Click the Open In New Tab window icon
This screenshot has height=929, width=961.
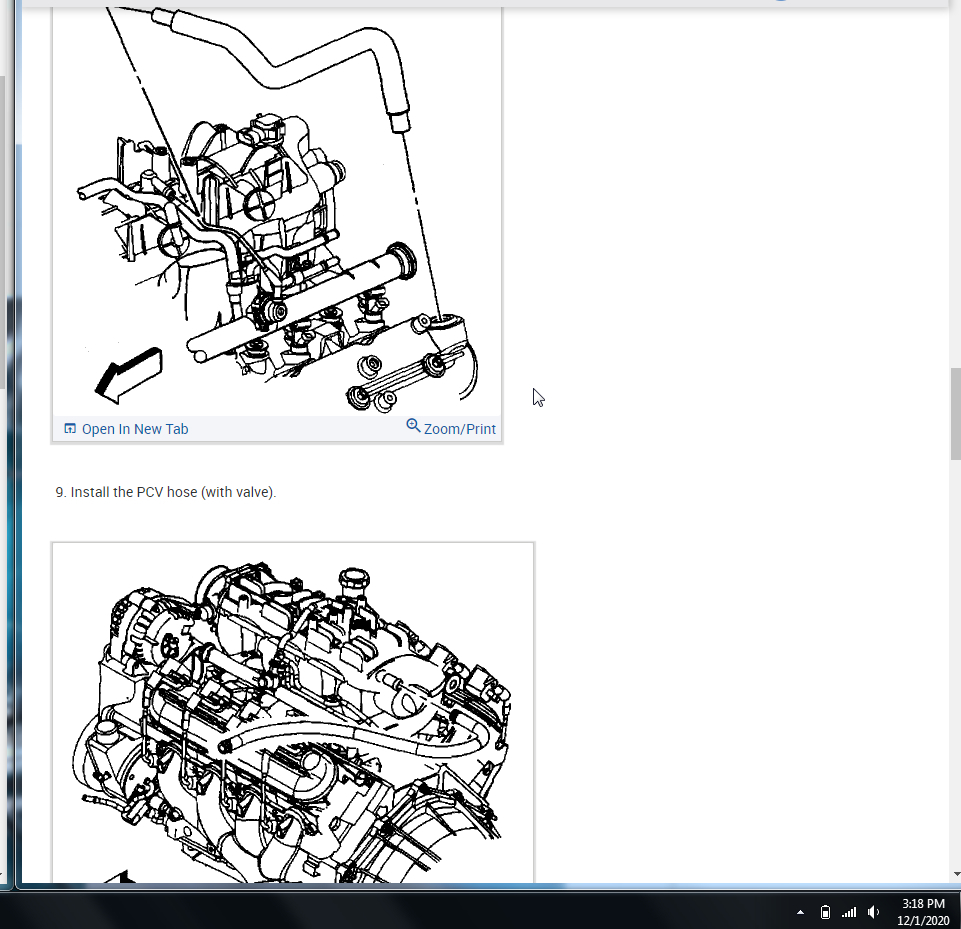pos(70,428)
